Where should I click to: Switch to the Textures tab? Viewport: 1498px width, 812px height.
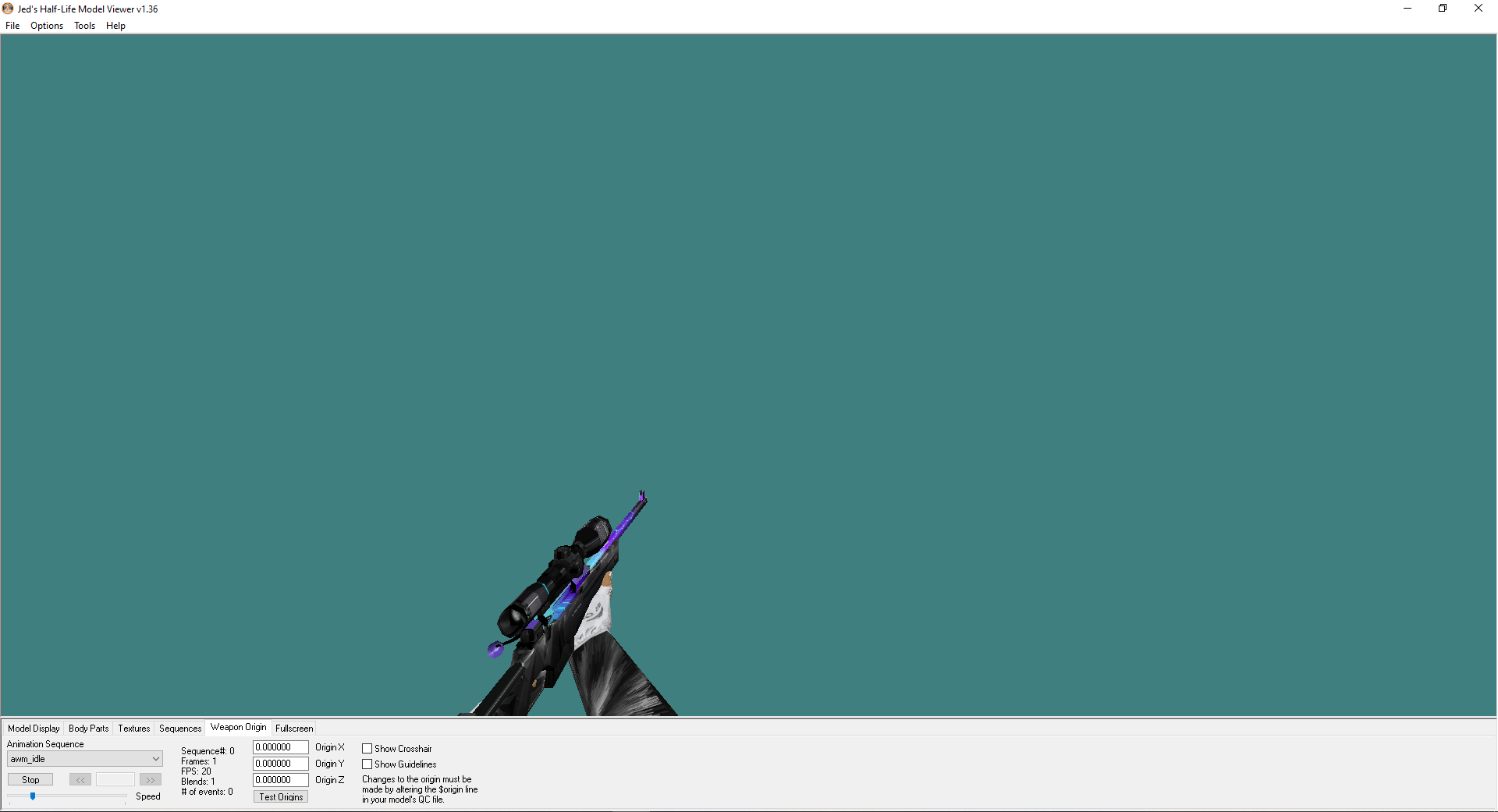[134, 729]
